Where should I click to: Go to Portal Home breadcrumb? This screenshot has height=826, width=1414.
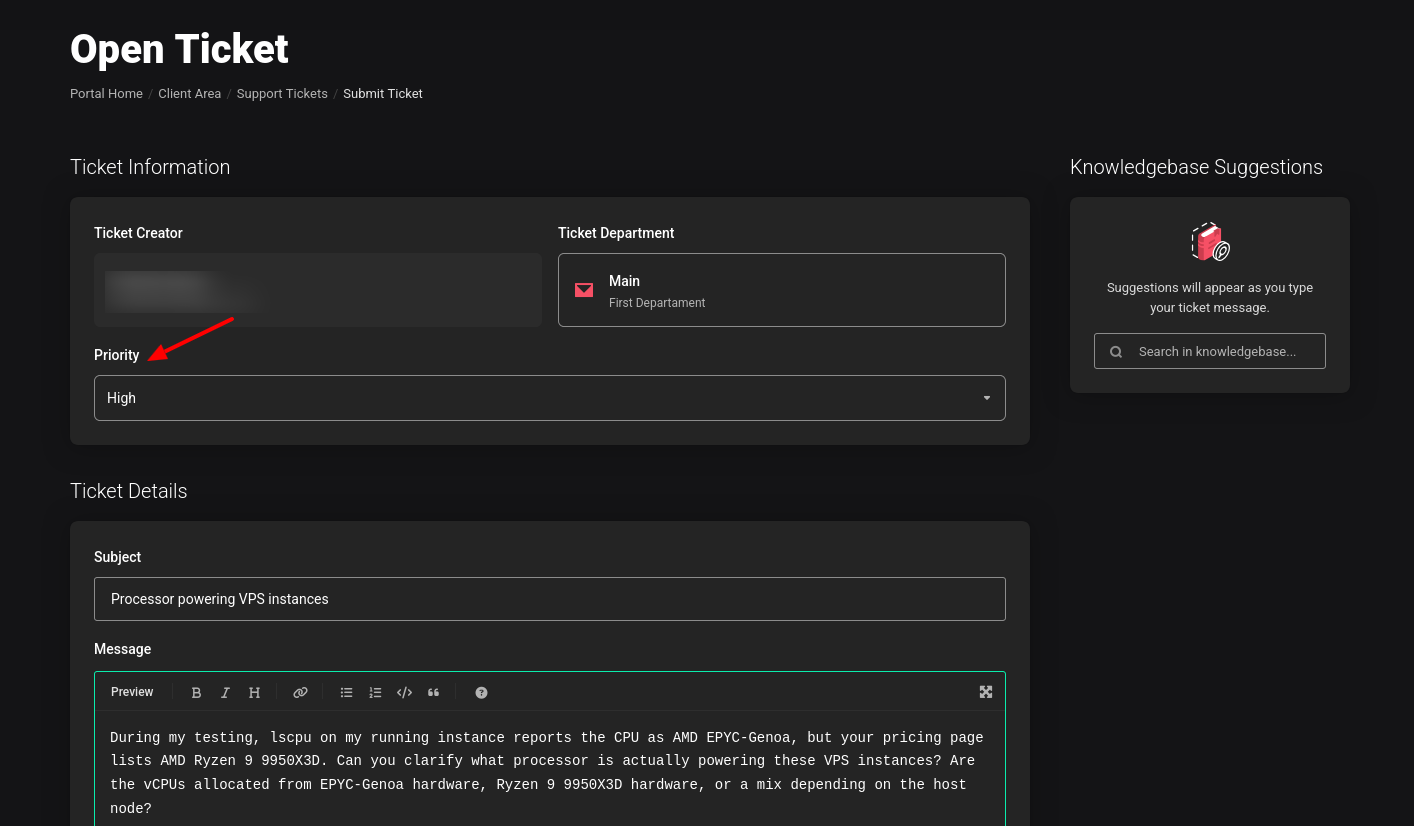pos(106,93)
